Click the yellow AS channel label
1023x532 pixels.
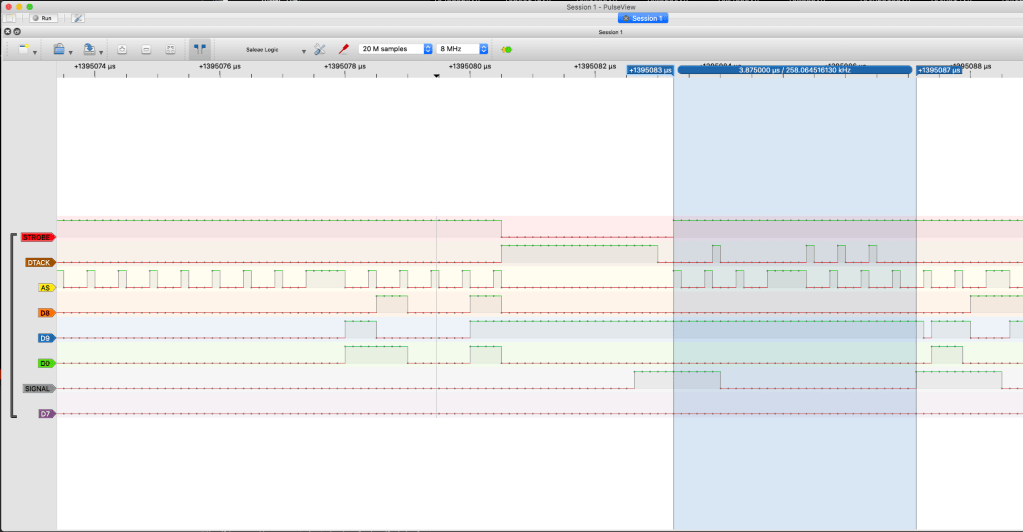[45, 287]
